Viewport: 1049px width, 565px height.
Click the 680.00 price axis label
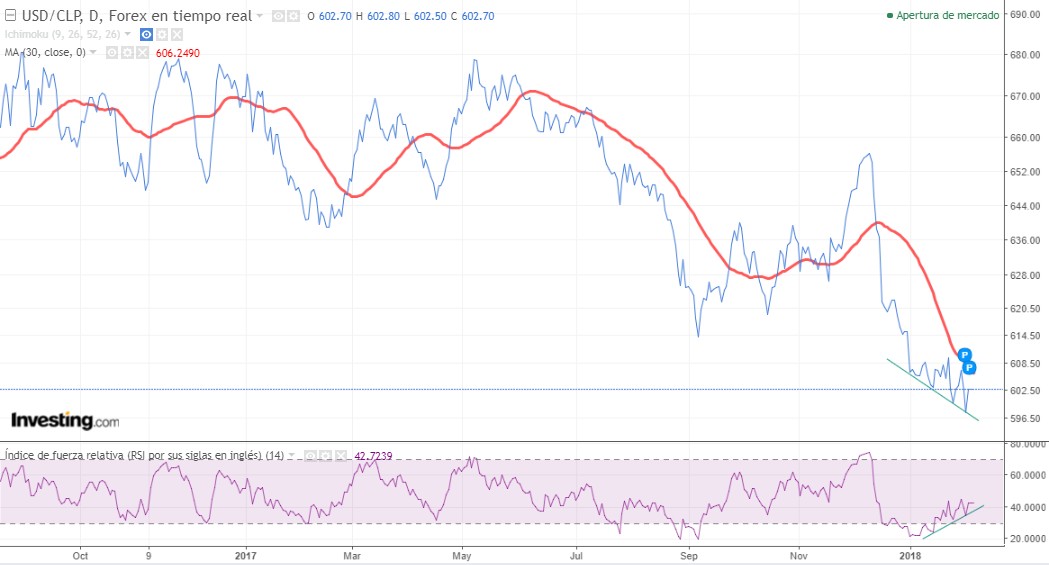(1024, 55)
